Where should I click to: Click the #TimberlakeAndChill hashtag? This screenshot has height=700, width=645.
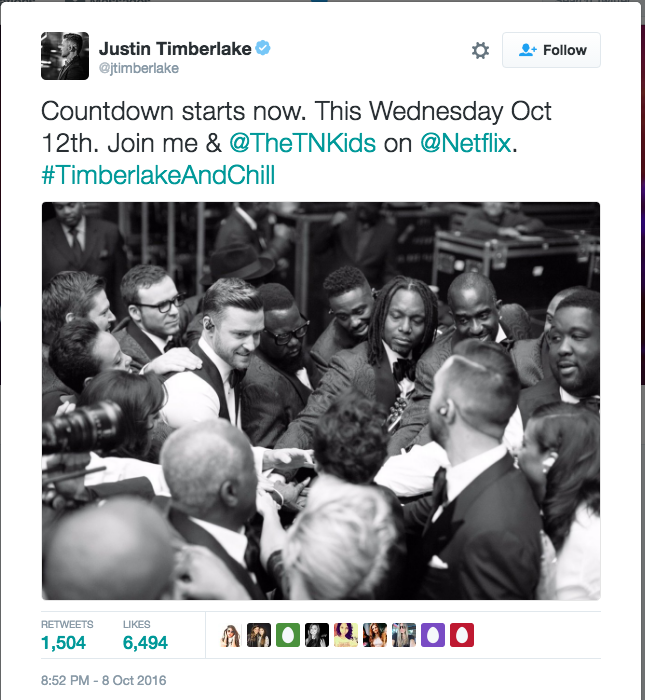tap(158, 175)
